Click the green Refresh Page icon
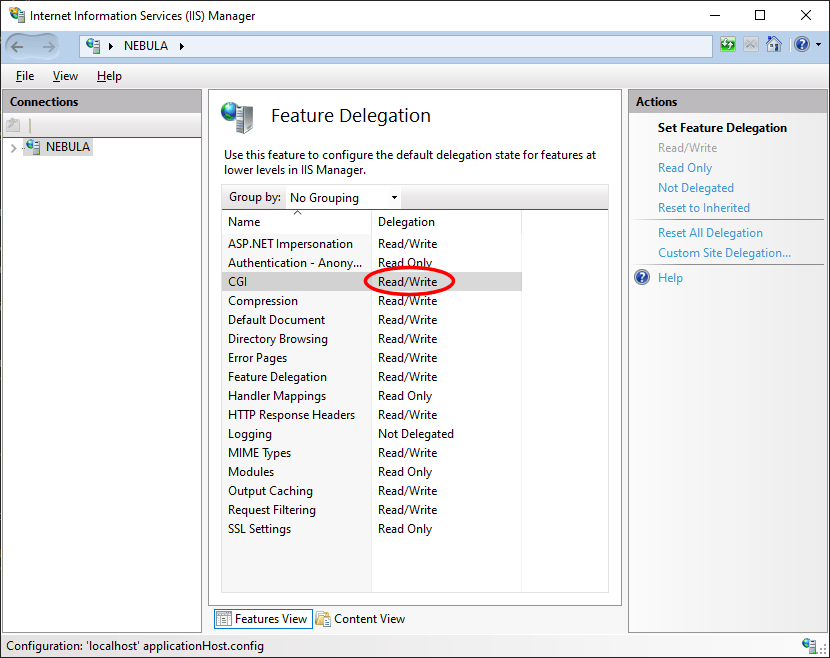The height and width of the screenshot is (658, 830). tap(728, 44)
